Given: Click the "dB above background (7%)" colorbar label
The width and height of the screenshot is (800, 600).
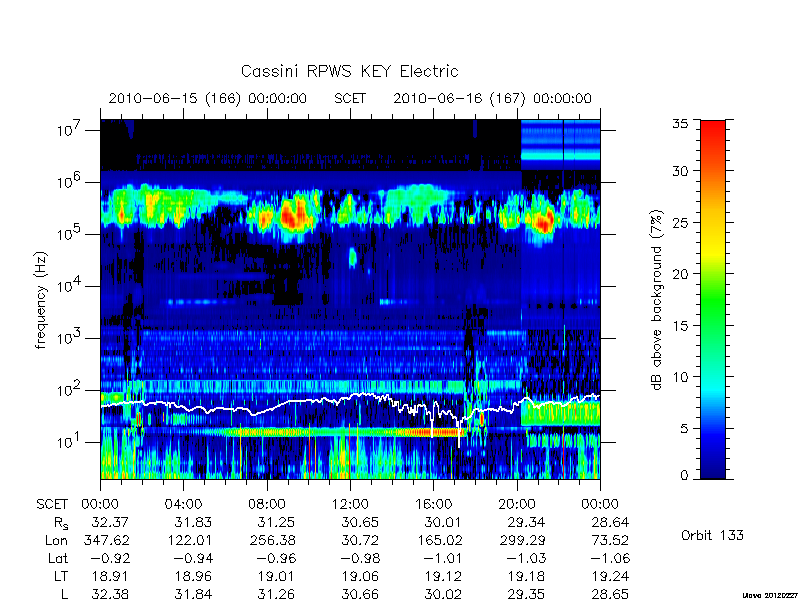Looking at the screenshot, I should tap(657, 301).
